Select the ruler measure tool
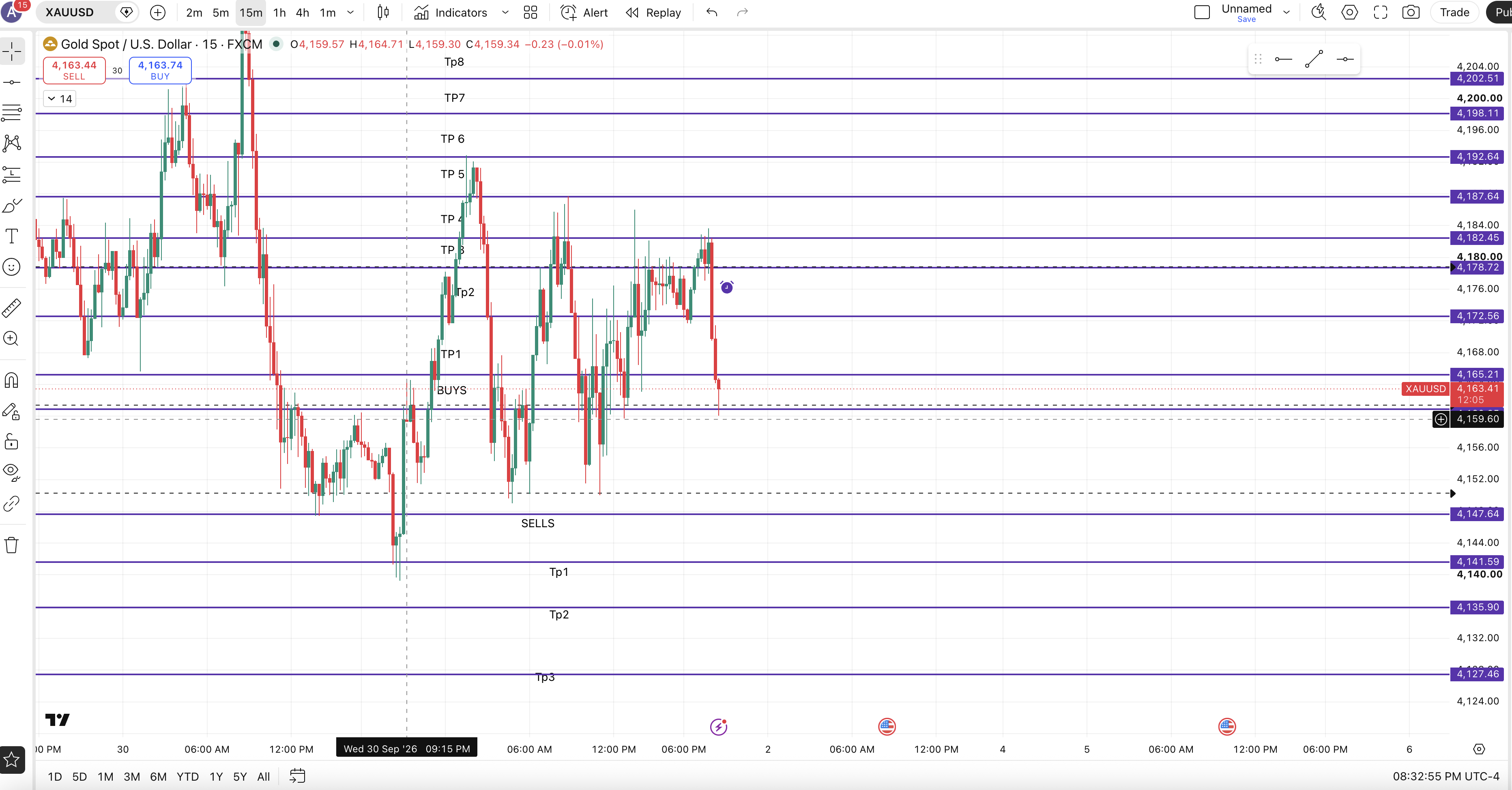1512x790 pixels. point(12,307)
